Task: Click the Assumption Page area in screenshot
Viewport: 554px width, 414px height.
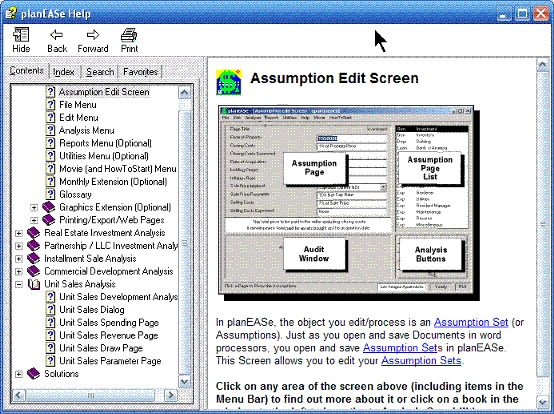Action: pos(314,168)
